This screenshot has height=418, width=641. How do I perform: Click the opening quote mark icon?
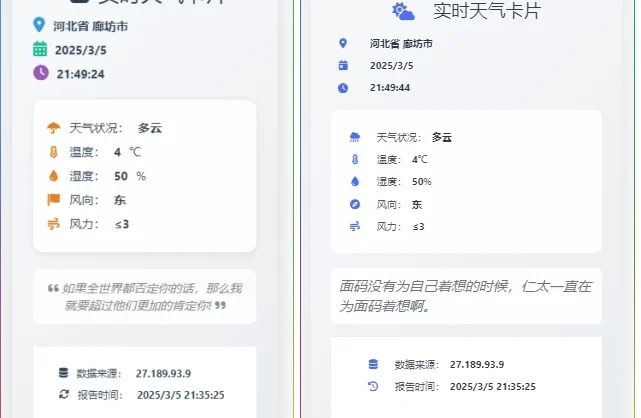[54, 288]
